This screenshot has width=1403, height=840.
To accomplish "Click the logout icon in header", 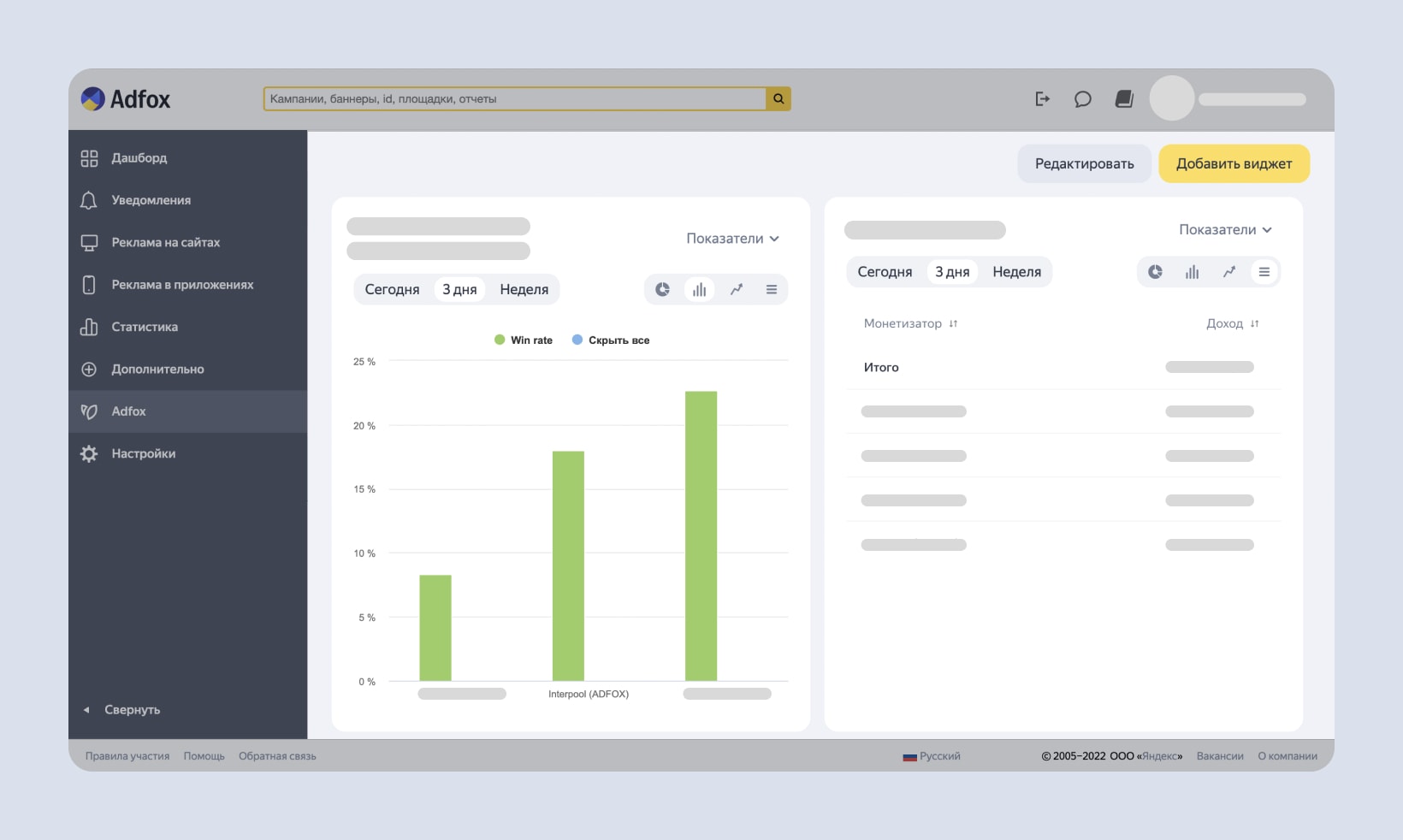I will tap(1042, 99).
